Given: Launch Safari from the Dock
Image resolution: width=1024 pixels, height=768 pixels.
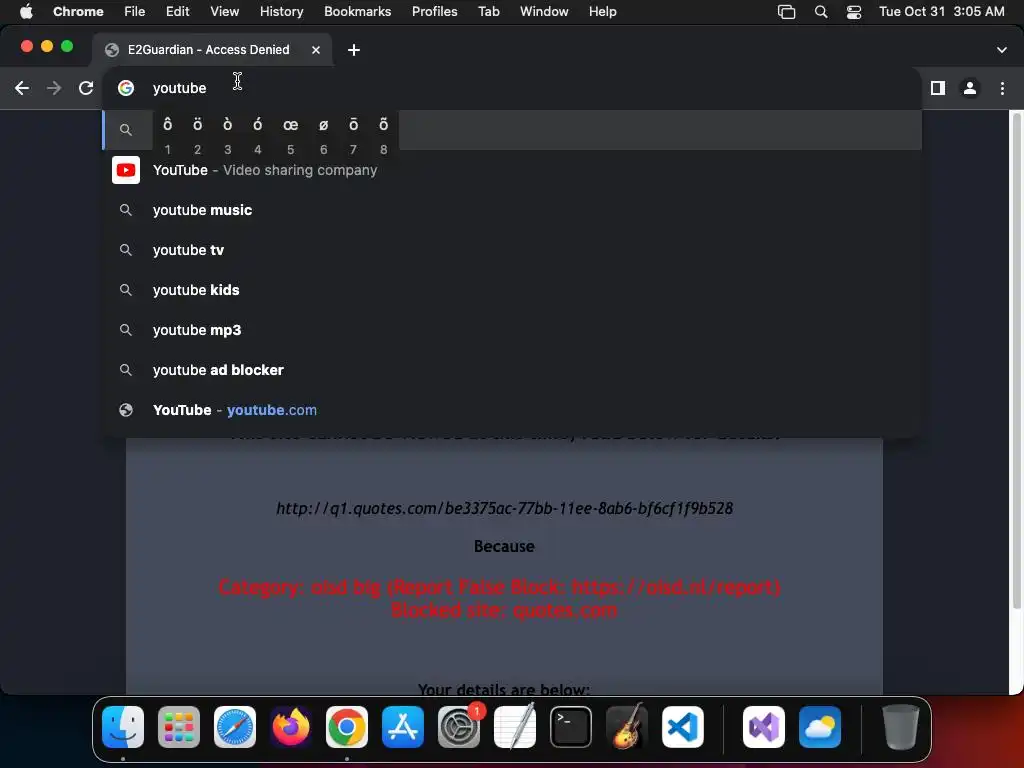Looking at the screenshot, I should (234, 727).
